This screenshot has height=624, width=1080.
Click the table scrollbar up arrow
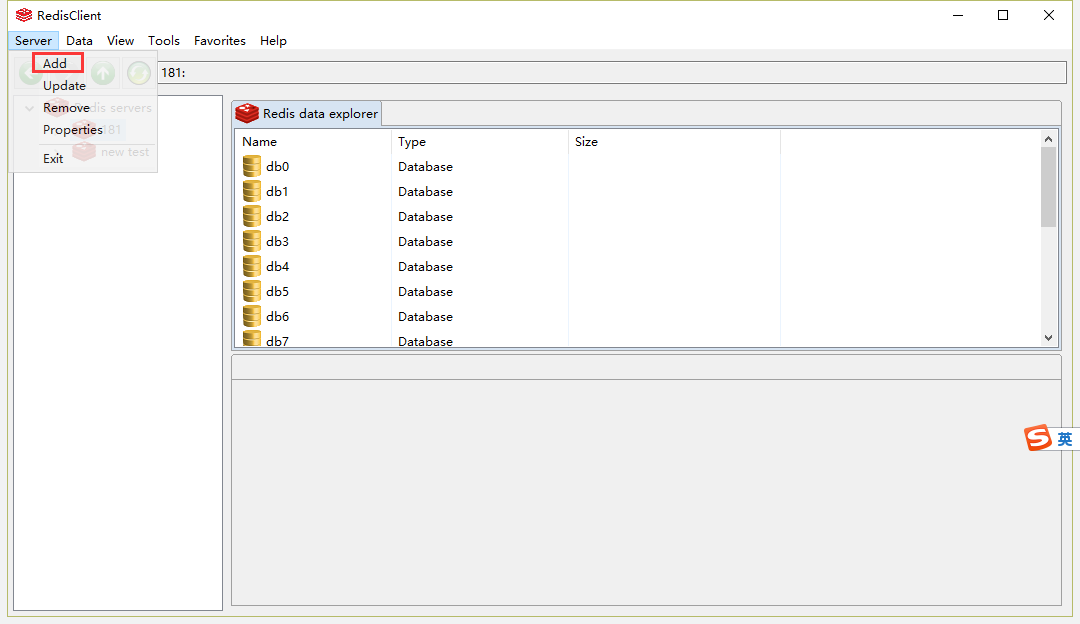click(1048, 139)
